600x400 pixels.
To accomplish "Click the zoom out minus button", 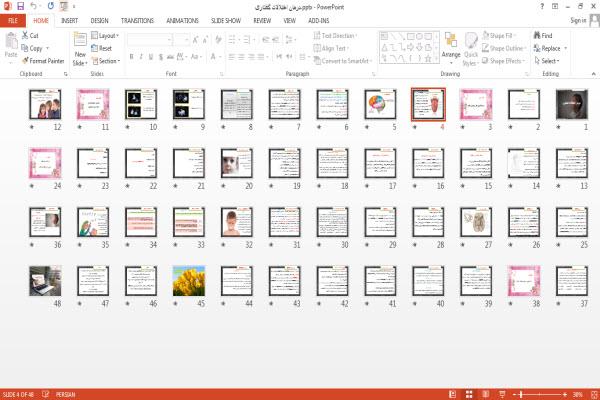I will pos(515,394).
